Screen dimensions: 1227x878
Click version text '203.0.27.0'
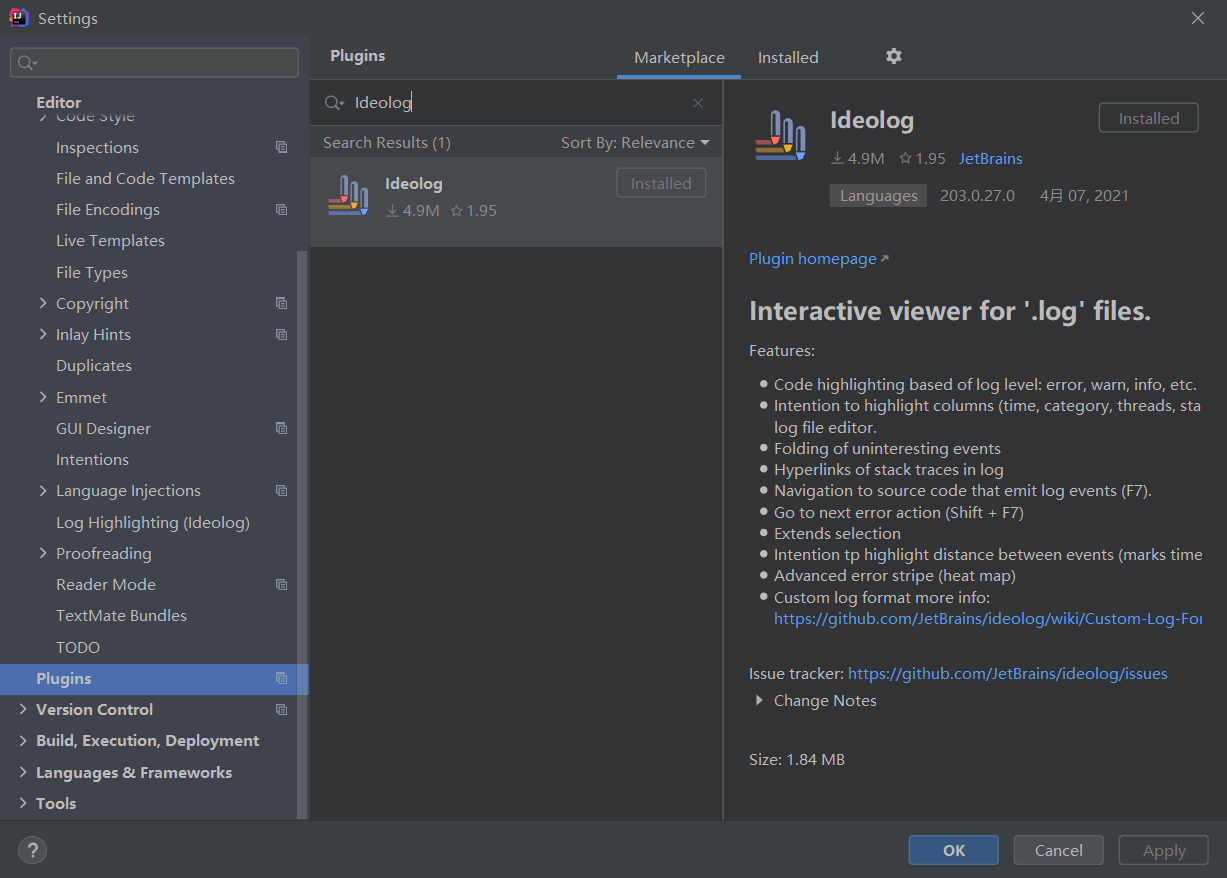[x=977, y=196]
